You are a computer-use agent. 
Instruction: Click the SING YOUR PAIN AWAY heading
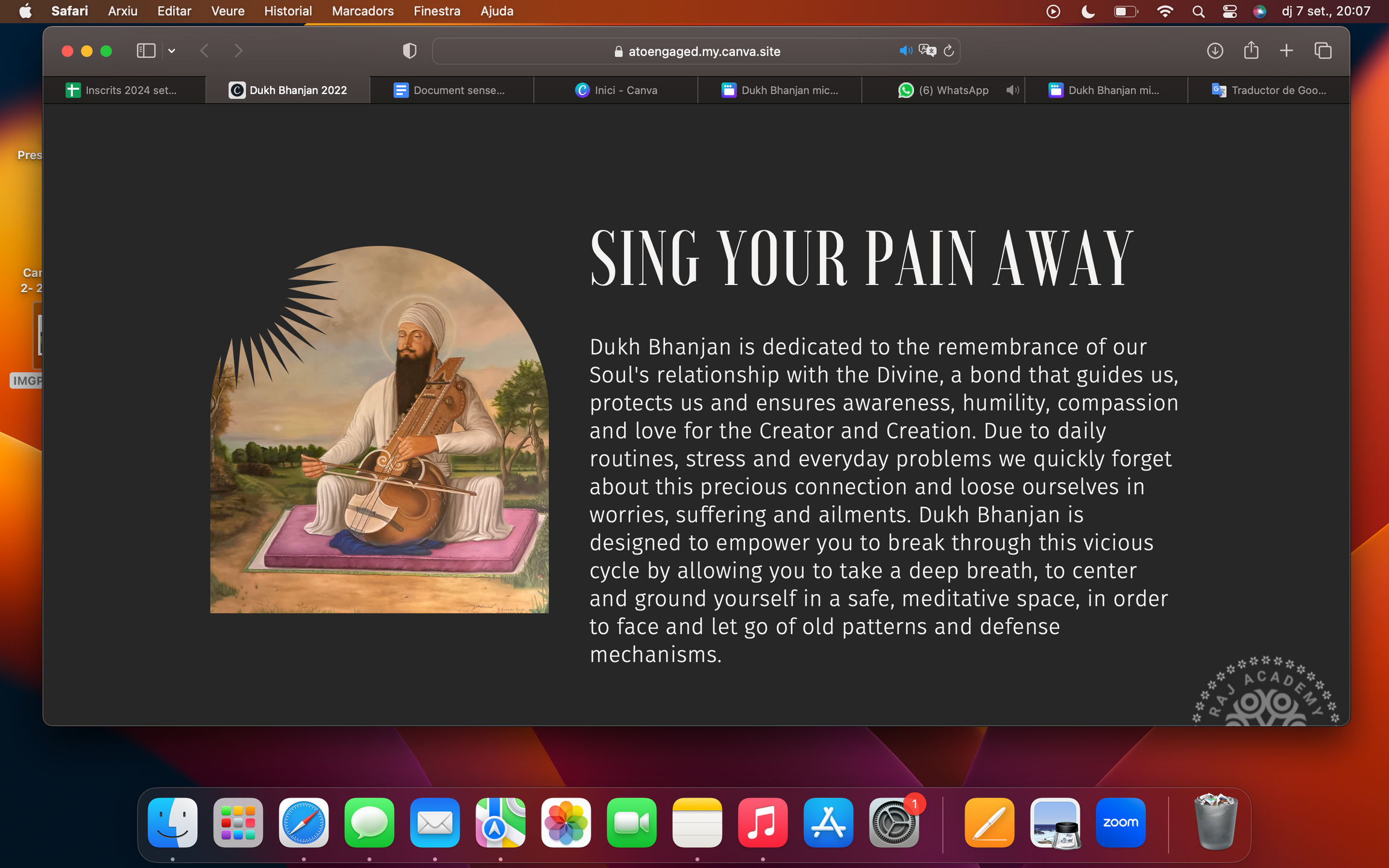[x=861, y=258]
